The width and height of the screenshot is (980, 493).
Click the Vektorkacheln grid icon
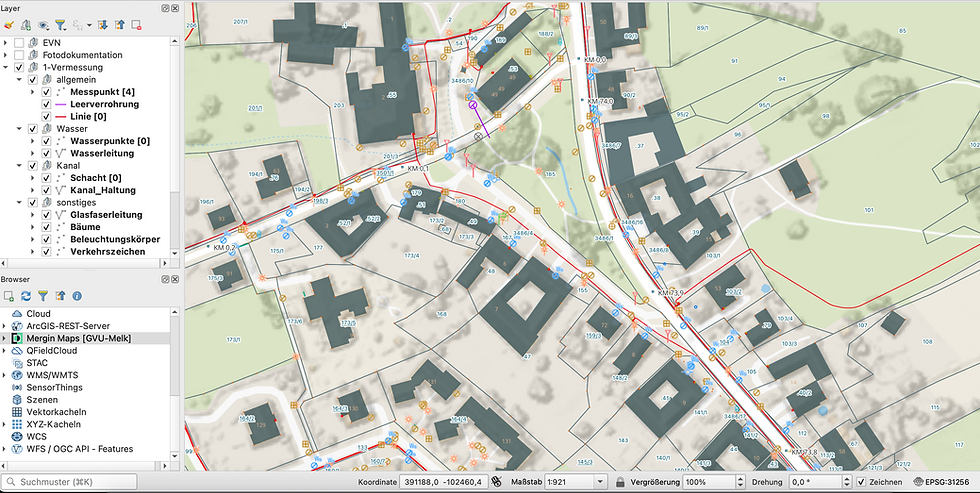16,412
